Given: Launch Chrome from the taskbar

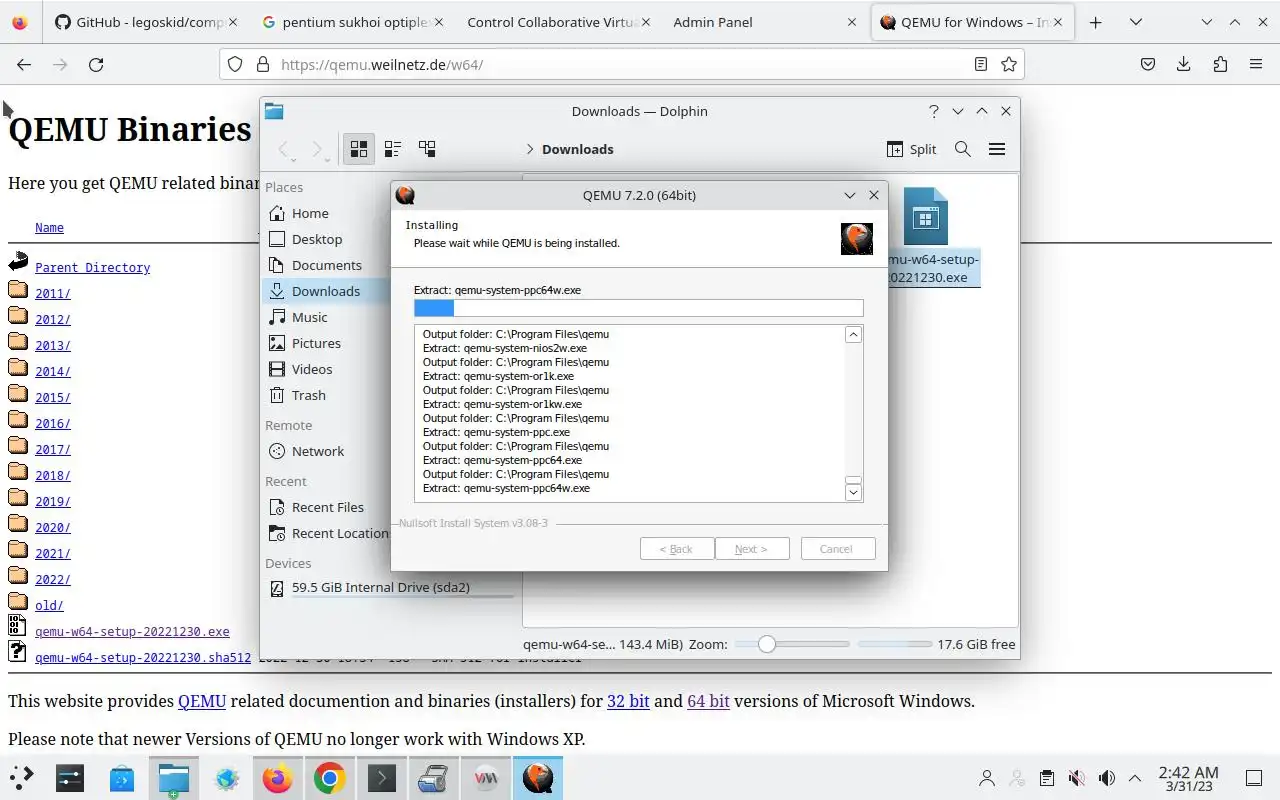Looking at the screenshot, I should pos(330,778).
